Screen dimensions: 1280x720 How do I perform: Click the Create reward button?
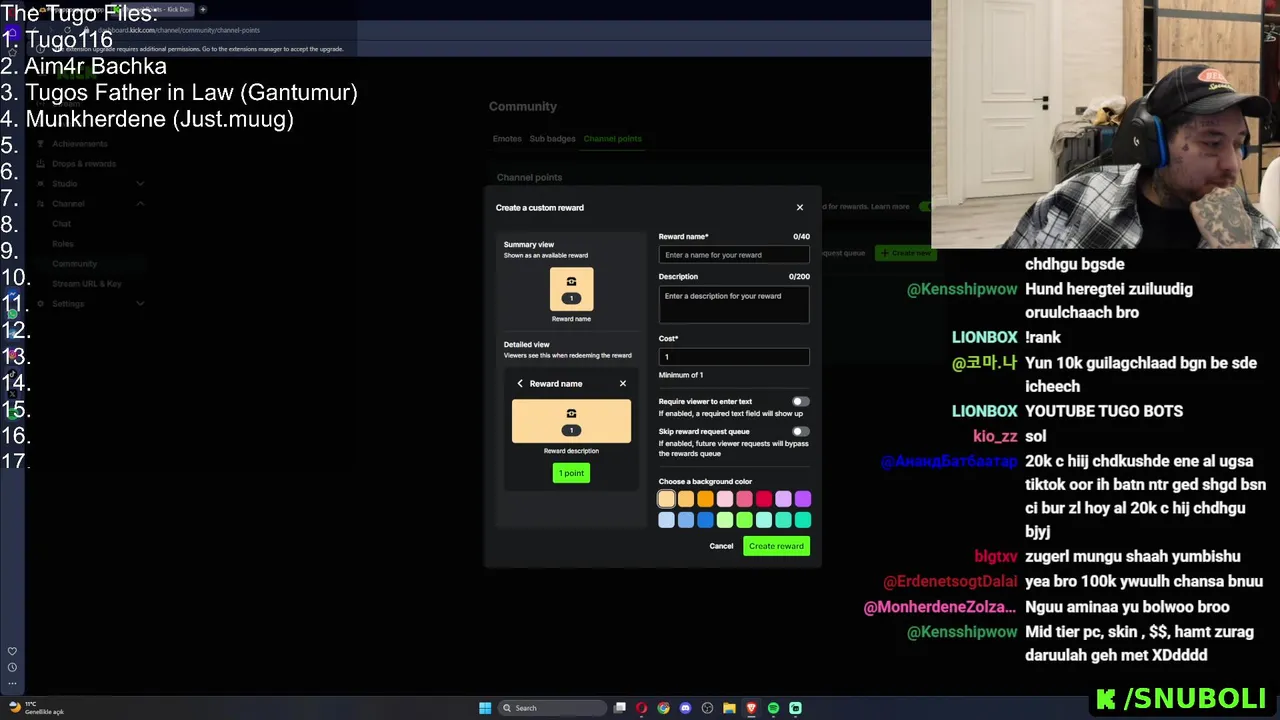(x=776, y=546)
